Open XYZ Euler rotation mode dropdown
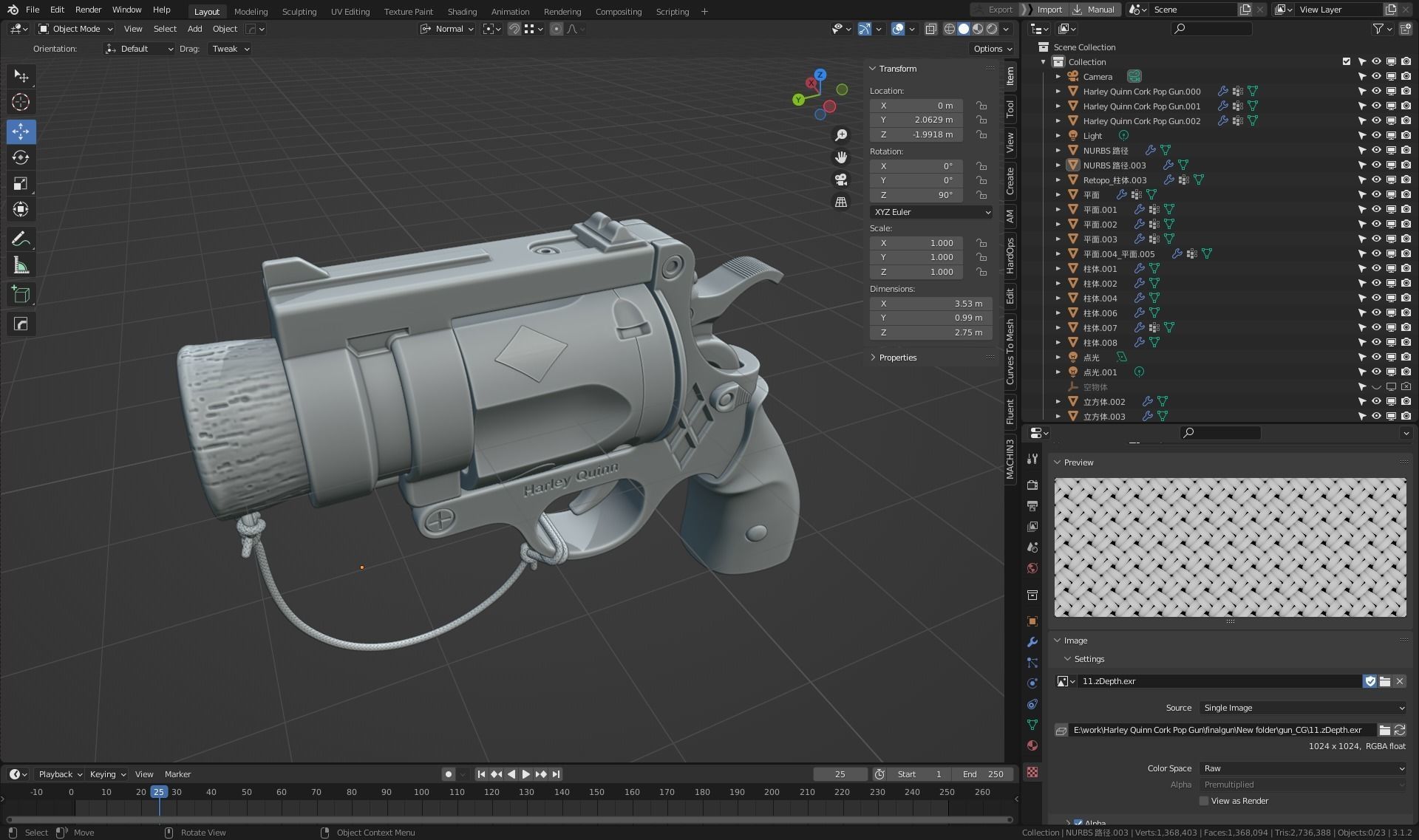1419x840 pixels. coord(930,212)
